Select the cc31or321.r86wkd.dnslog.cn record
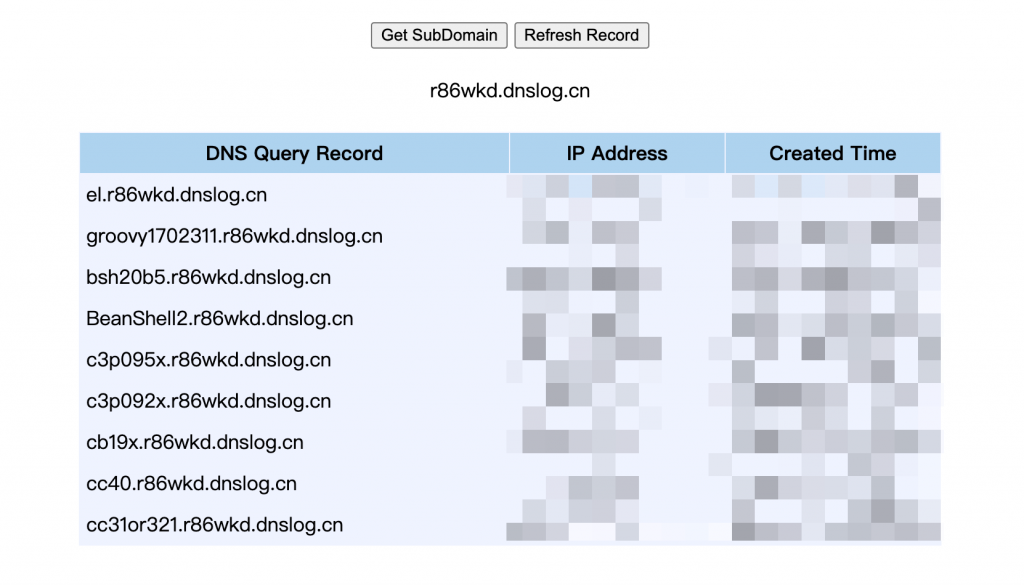This screenshot has height=585, width=1024. point(214,525)
